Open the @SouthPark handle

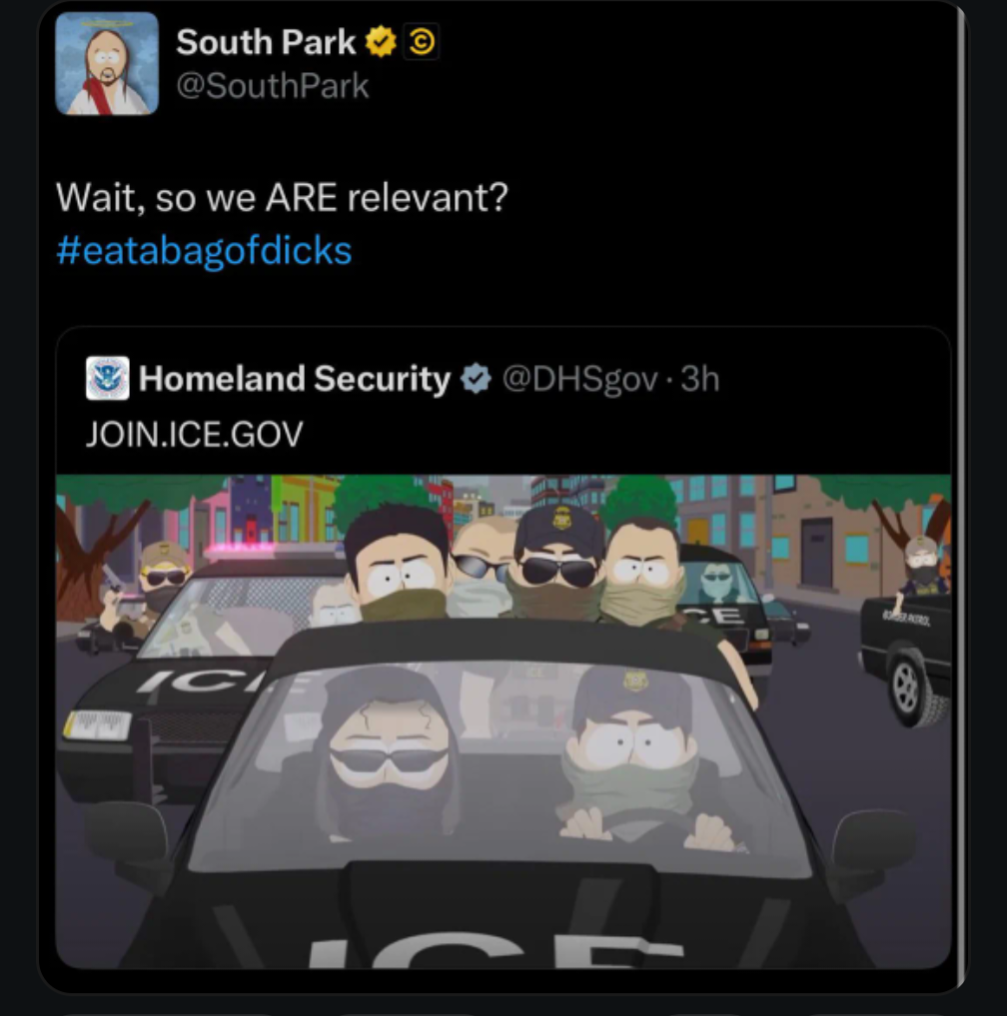coord(273,86)
